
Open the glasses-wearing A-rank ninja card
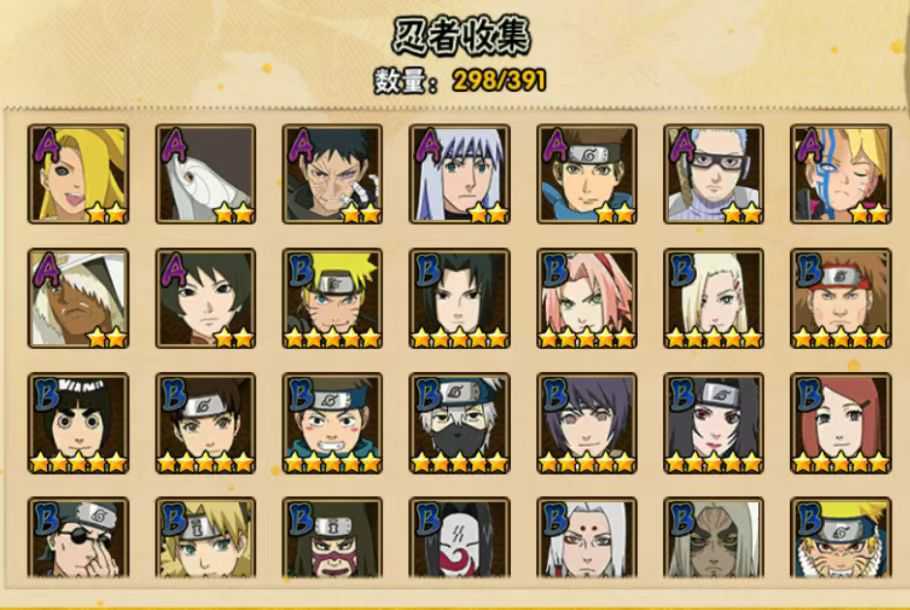pos(713,174)
